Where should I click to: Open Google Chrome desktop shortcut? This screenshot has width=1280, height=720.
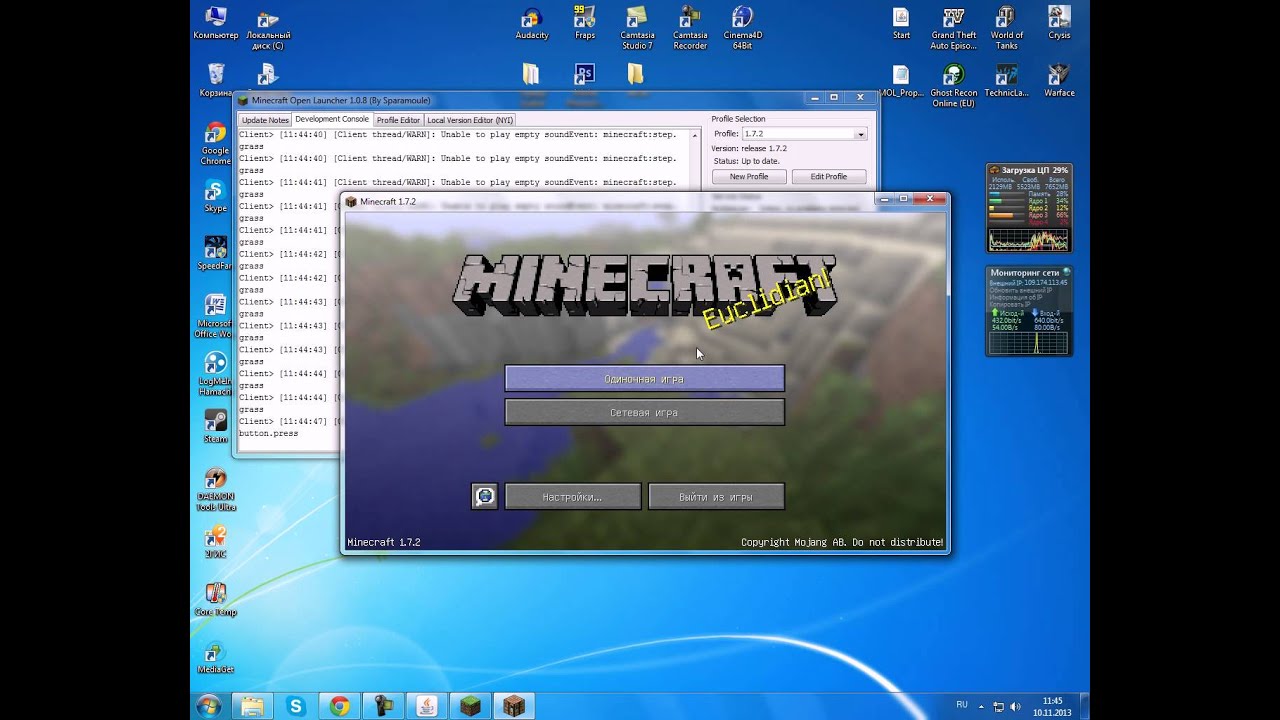215,144
